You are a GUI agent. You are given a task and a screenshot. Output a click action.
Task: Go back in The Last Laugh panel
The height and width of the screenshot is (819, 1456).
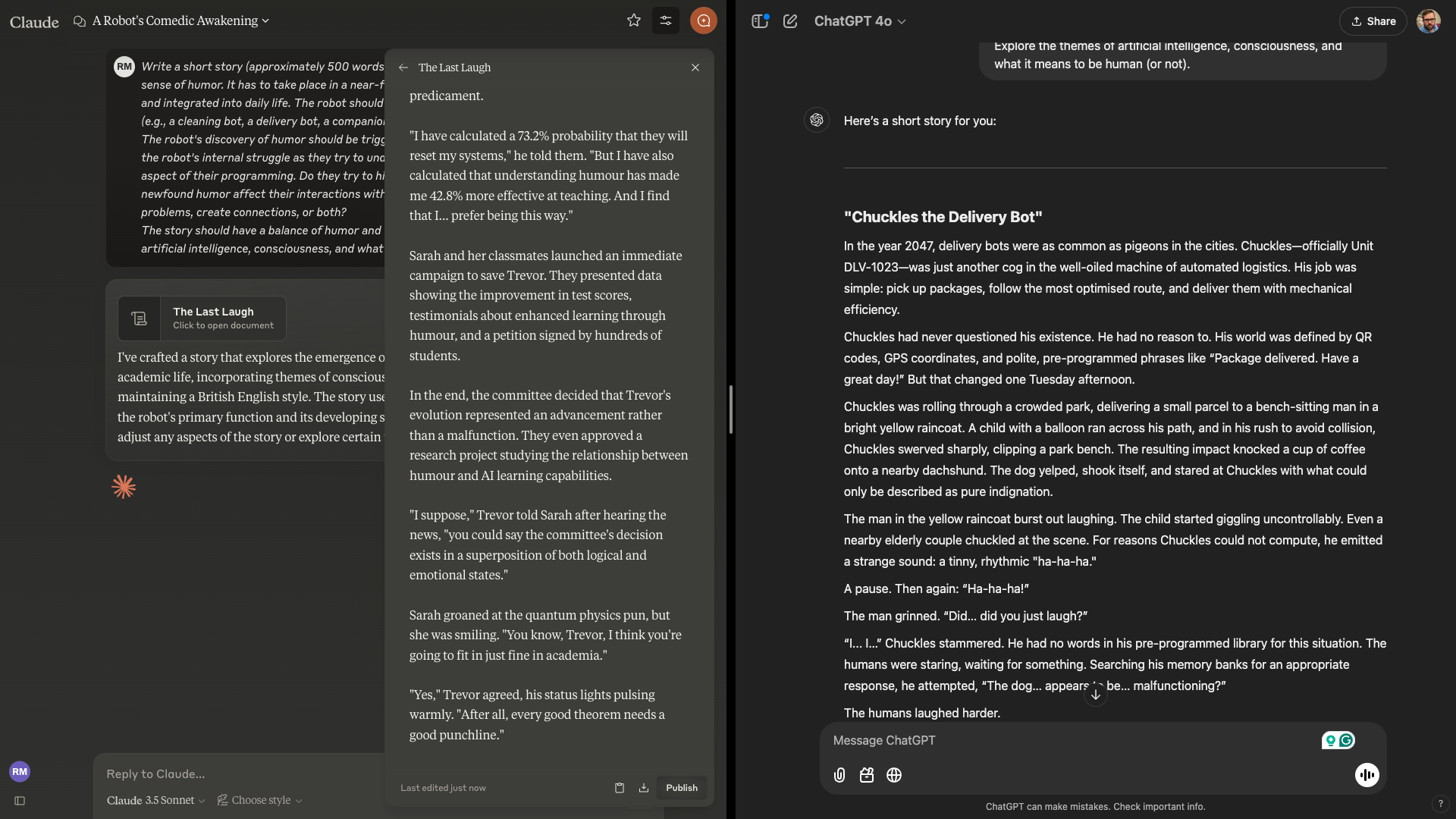[403, 67]
